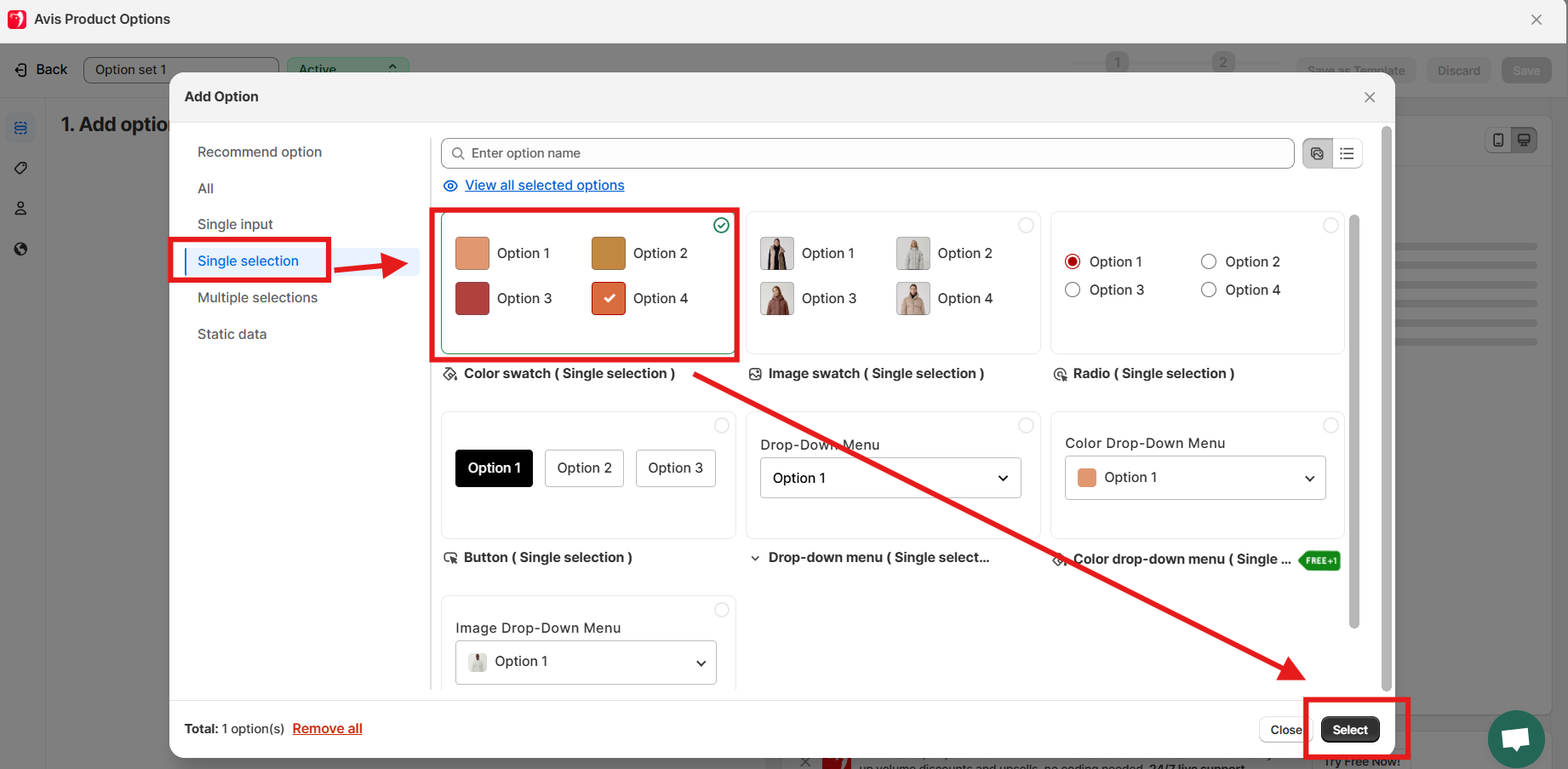Click the Back arrow icon

point(21,70)
